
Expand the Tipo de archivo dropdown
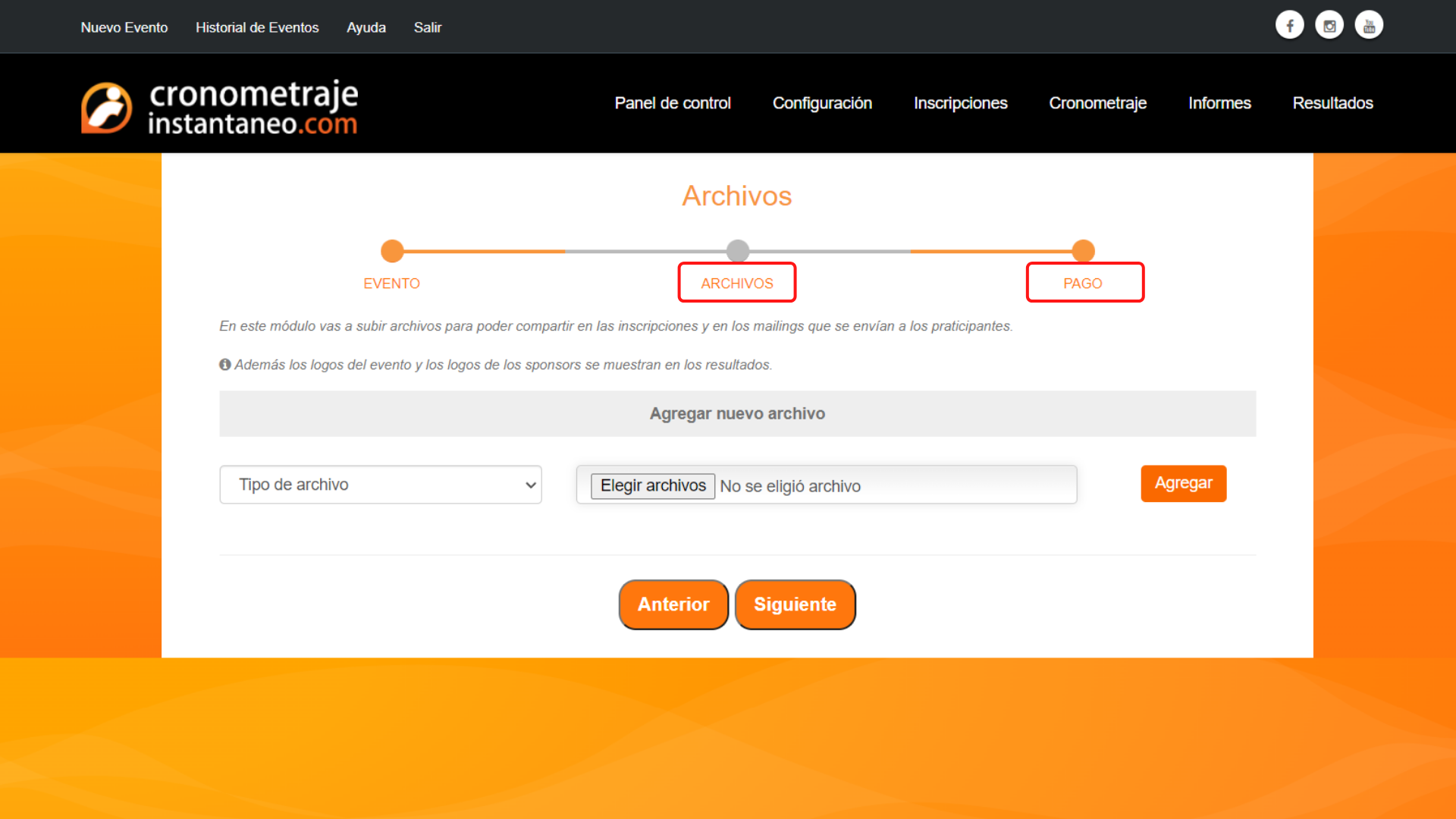point(381,485)
